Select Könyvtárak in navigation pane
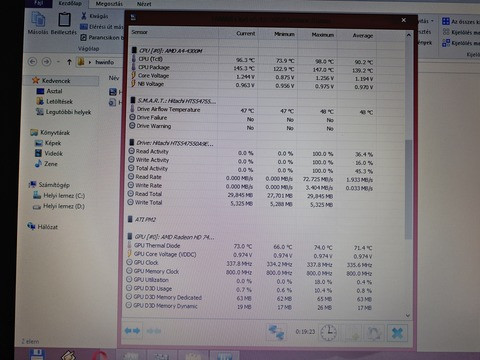The image size is (480, 360). point(50,133)
